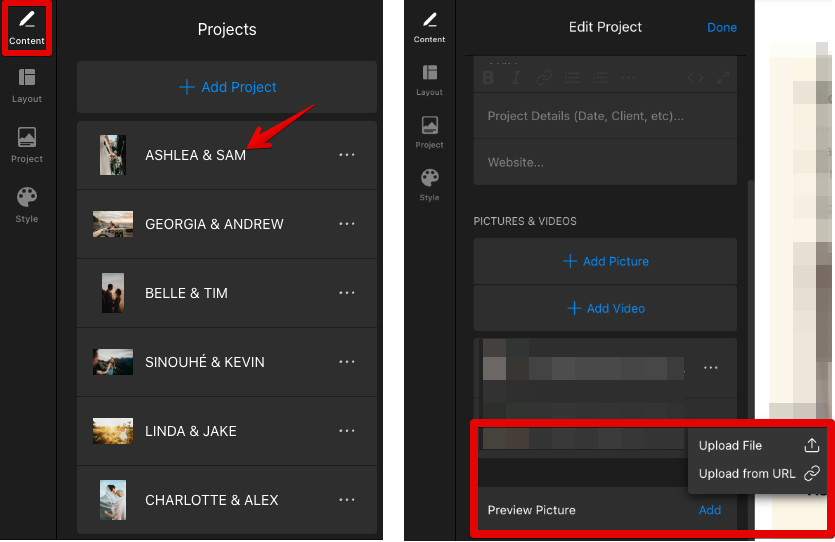Select the LINDA & JAKE project

(227, 431)
